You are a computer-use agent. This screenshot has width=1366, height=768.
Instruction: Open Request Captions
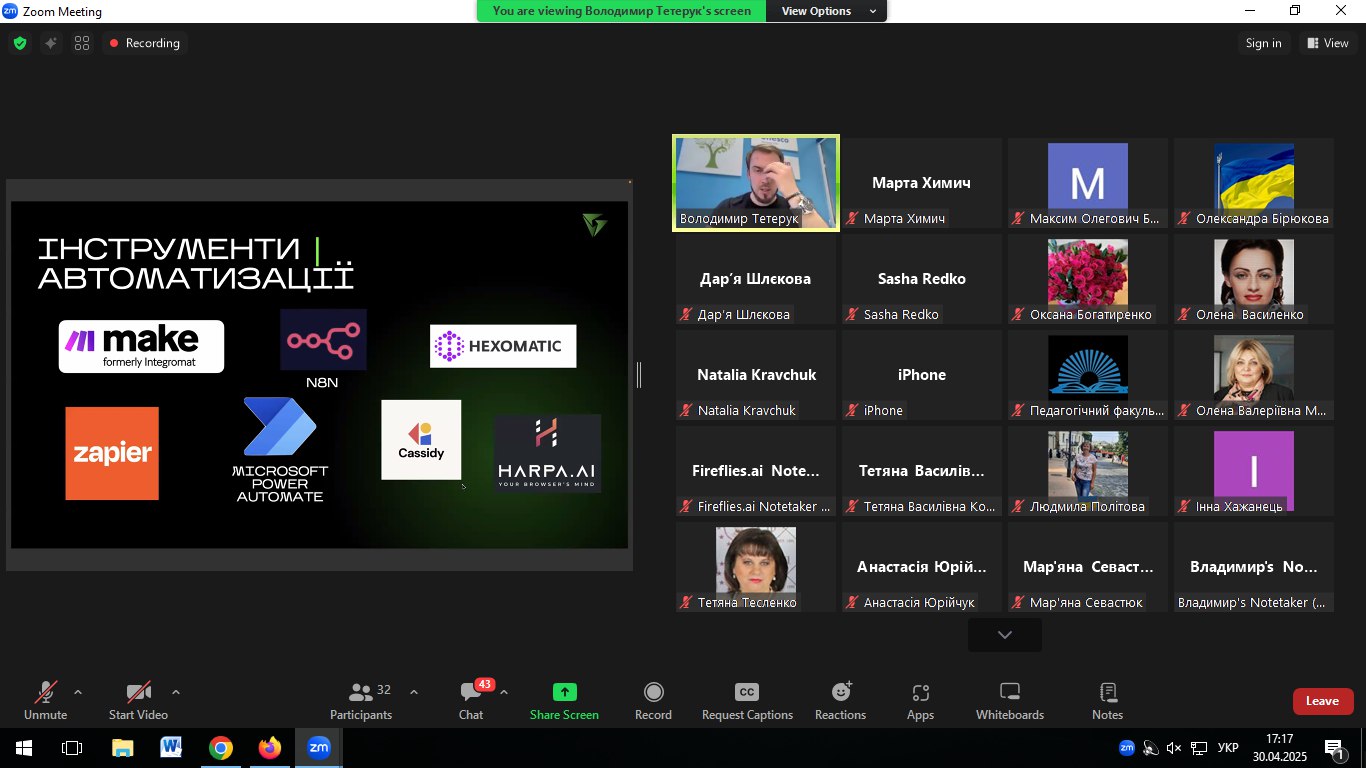pos(747,700)
